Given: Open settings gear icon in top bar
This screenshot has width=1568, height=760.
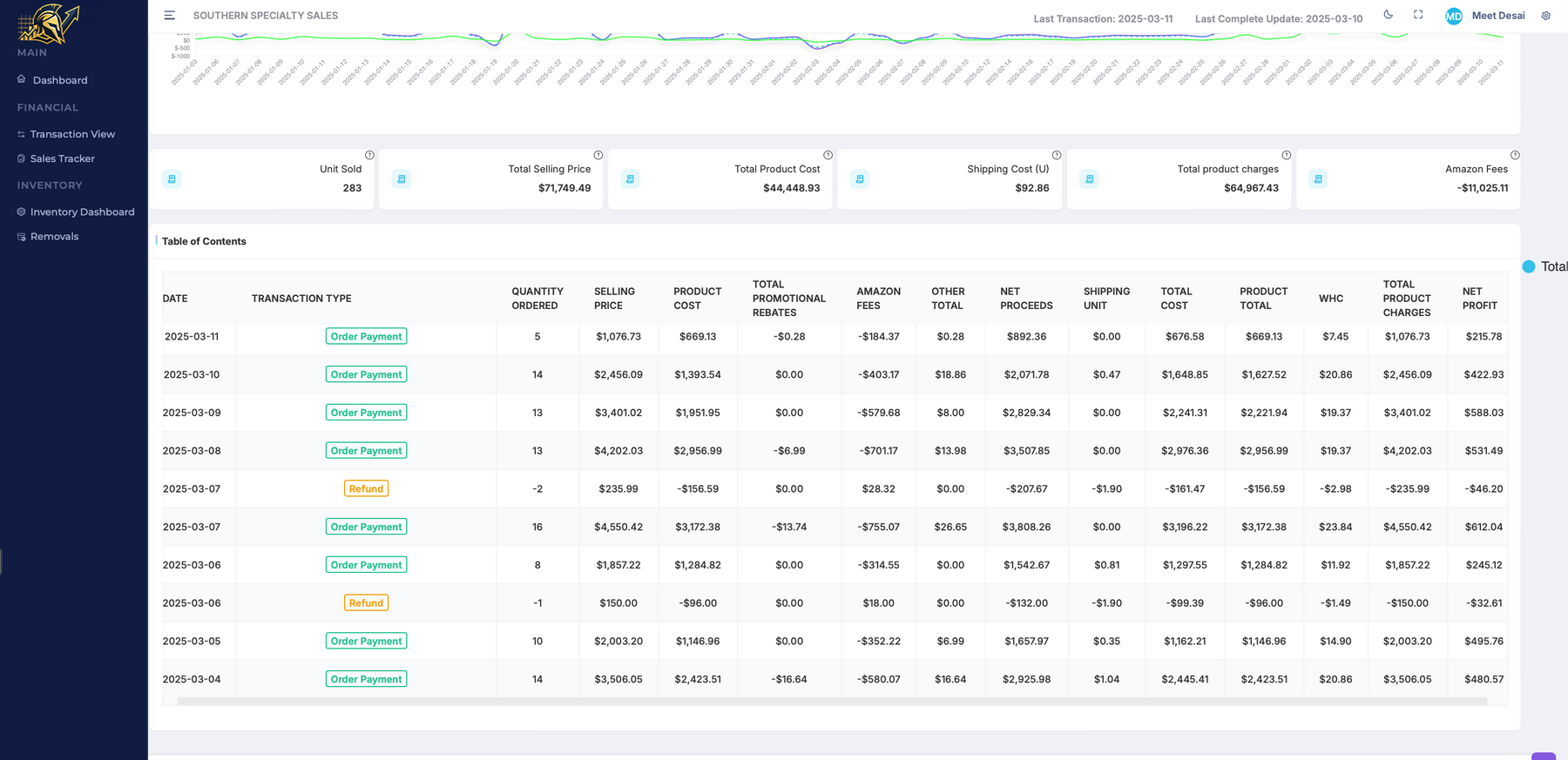Looking at the screenshot, I should (x=1546, y=16).
